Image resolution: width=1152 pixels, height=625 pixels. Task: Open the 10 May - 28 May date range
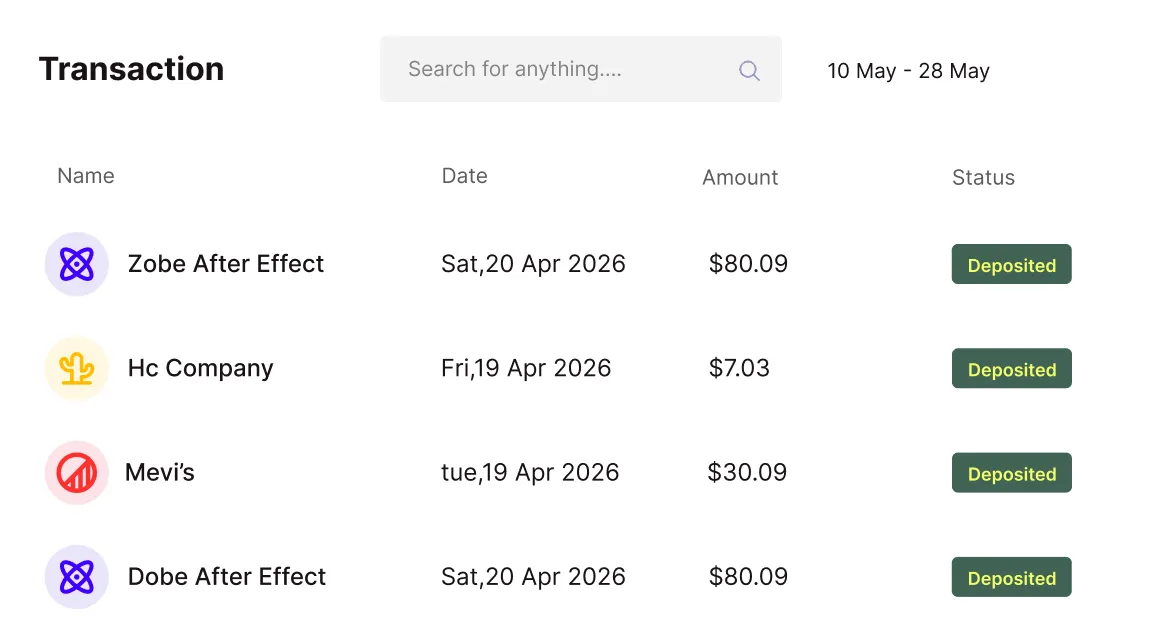click(x=908, y=71)
